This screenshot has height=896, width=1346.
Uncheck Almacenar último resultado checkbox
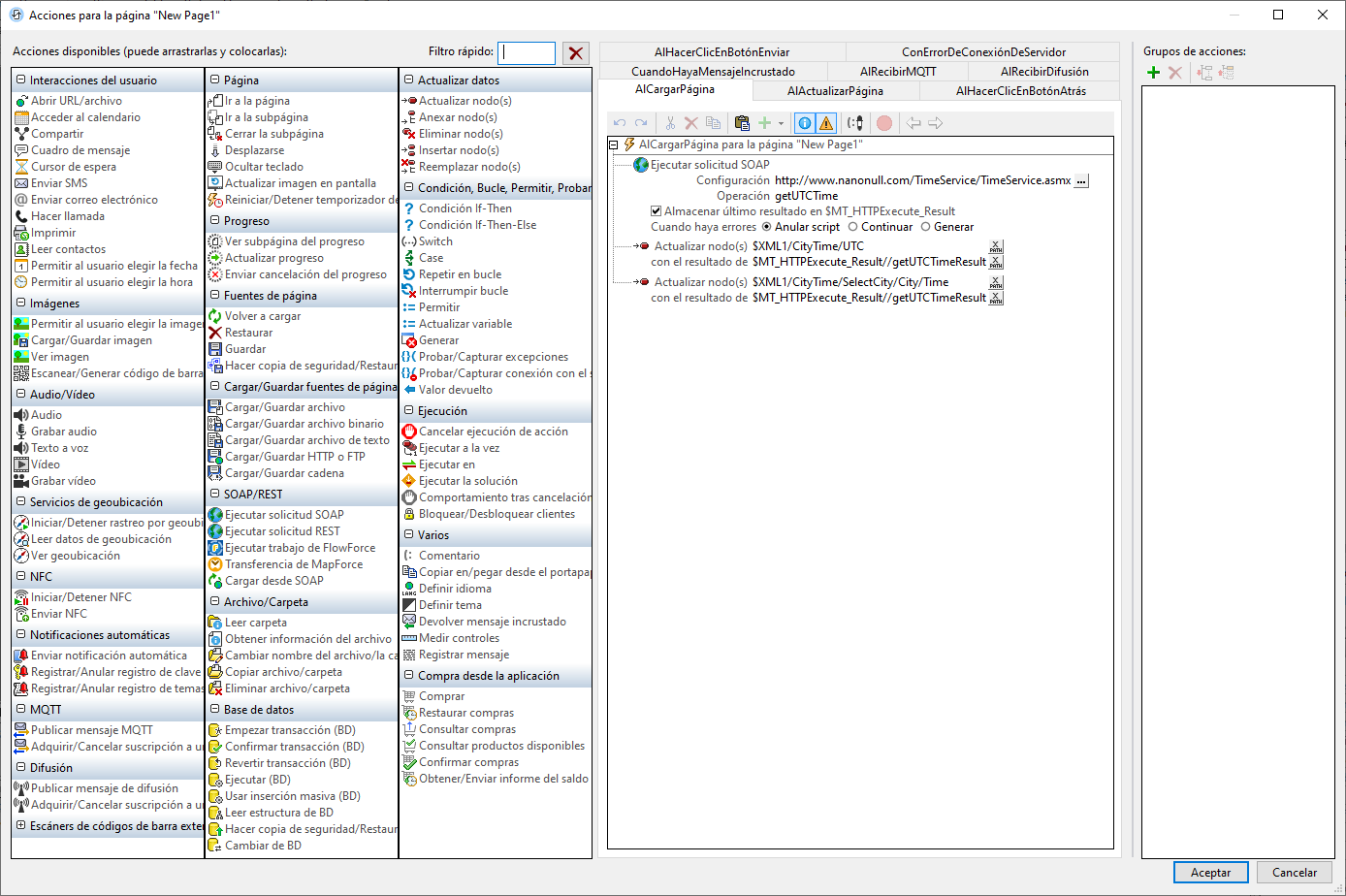(x=657, y=211)
